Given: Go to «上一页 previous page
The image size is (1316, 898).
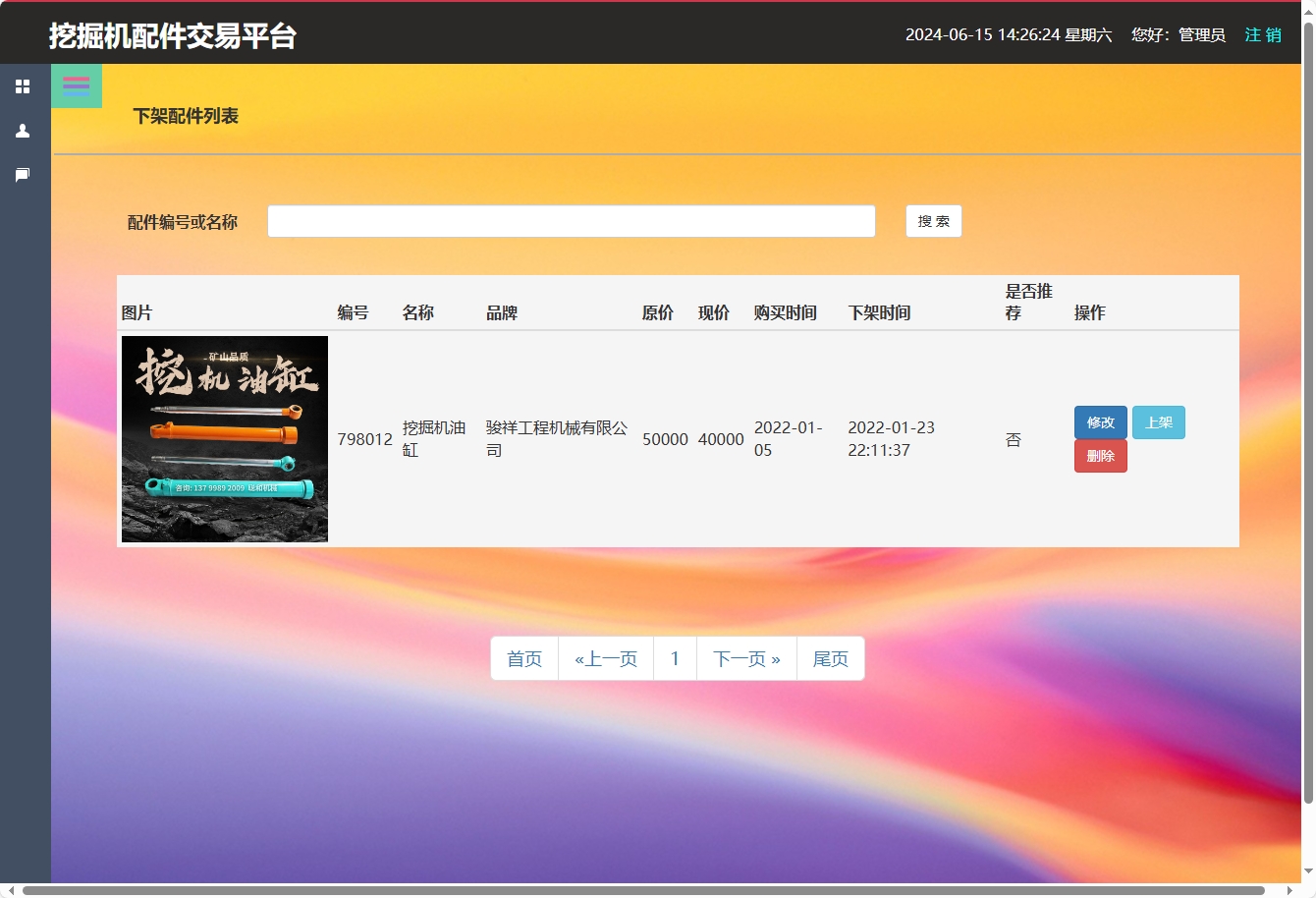Looking at the screenshot, I should tap(605, 658).
